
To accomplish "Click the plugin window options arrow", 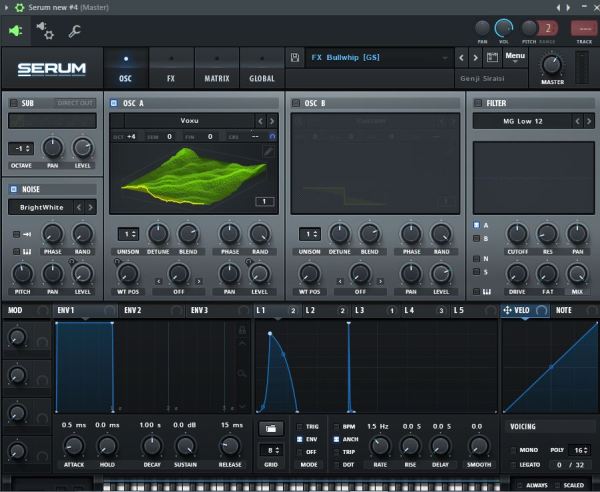I will coord(7,7).
